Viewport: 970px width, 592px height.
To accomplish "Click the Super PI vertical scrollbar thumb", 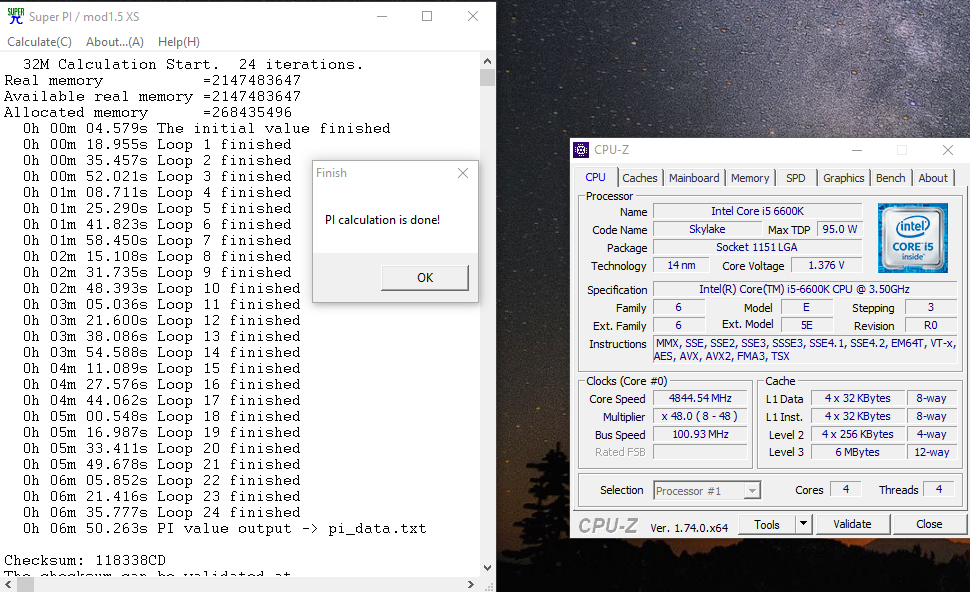I will 487,77.
